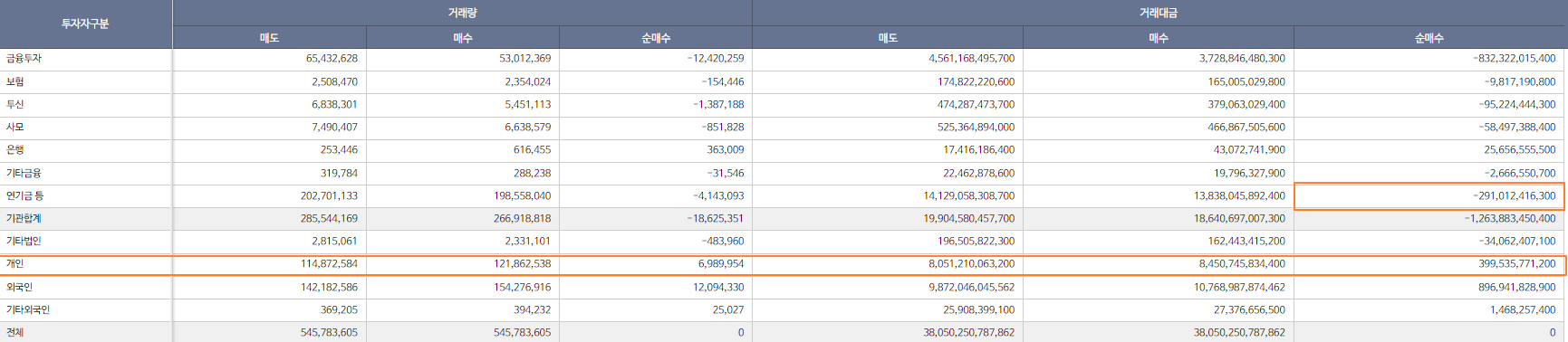The height and width of the screenshot is (342, 1568).
Task: Select the 기타금융 row label
Action: click(24, 173)
